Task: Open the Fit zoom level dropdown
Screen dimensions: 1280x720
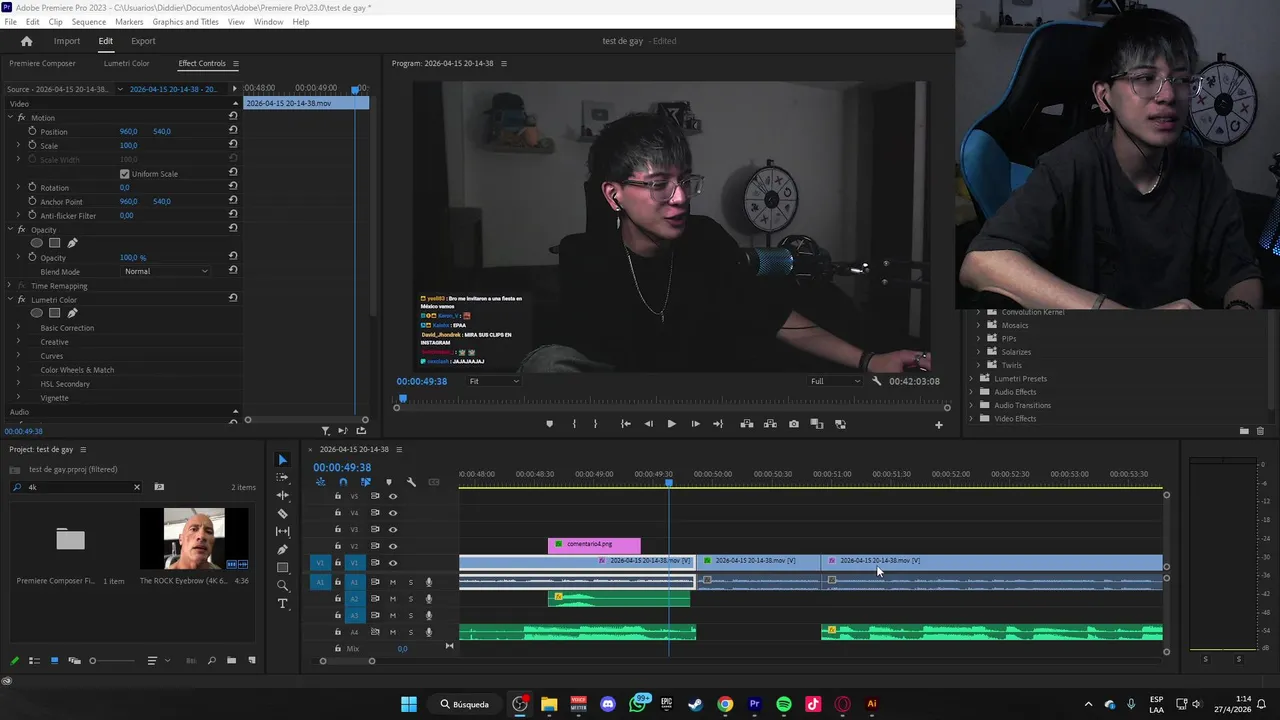Action: click(x=494, y=381)
